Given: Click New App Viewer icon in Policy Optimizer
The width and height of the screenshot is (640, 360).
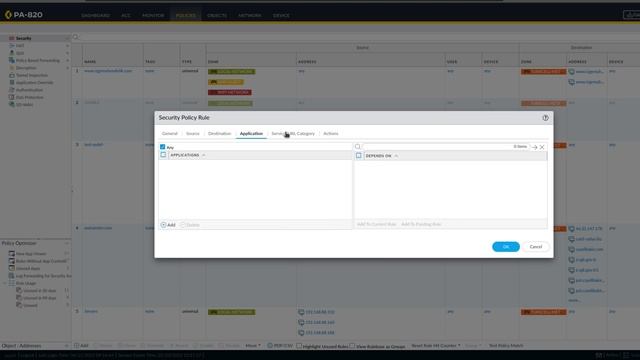Looking at the screenshot, I should pos(11,253).
